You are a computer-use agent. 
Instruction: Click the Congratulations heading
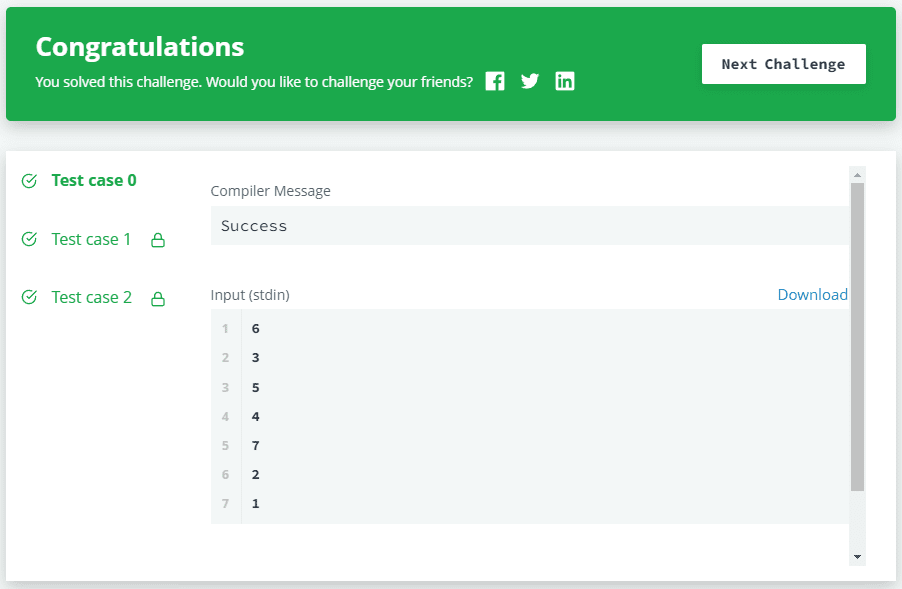pos(140,47)
